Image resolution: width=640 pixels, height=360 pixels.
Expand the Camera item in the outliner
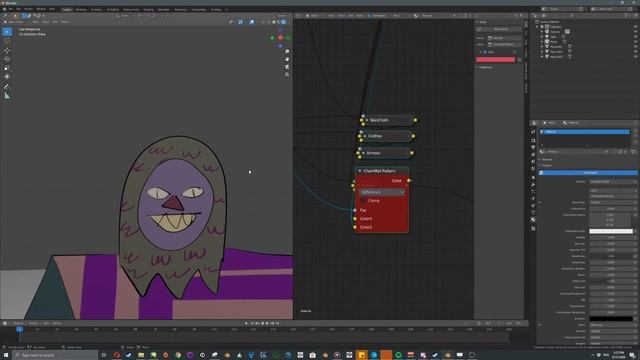542,32
